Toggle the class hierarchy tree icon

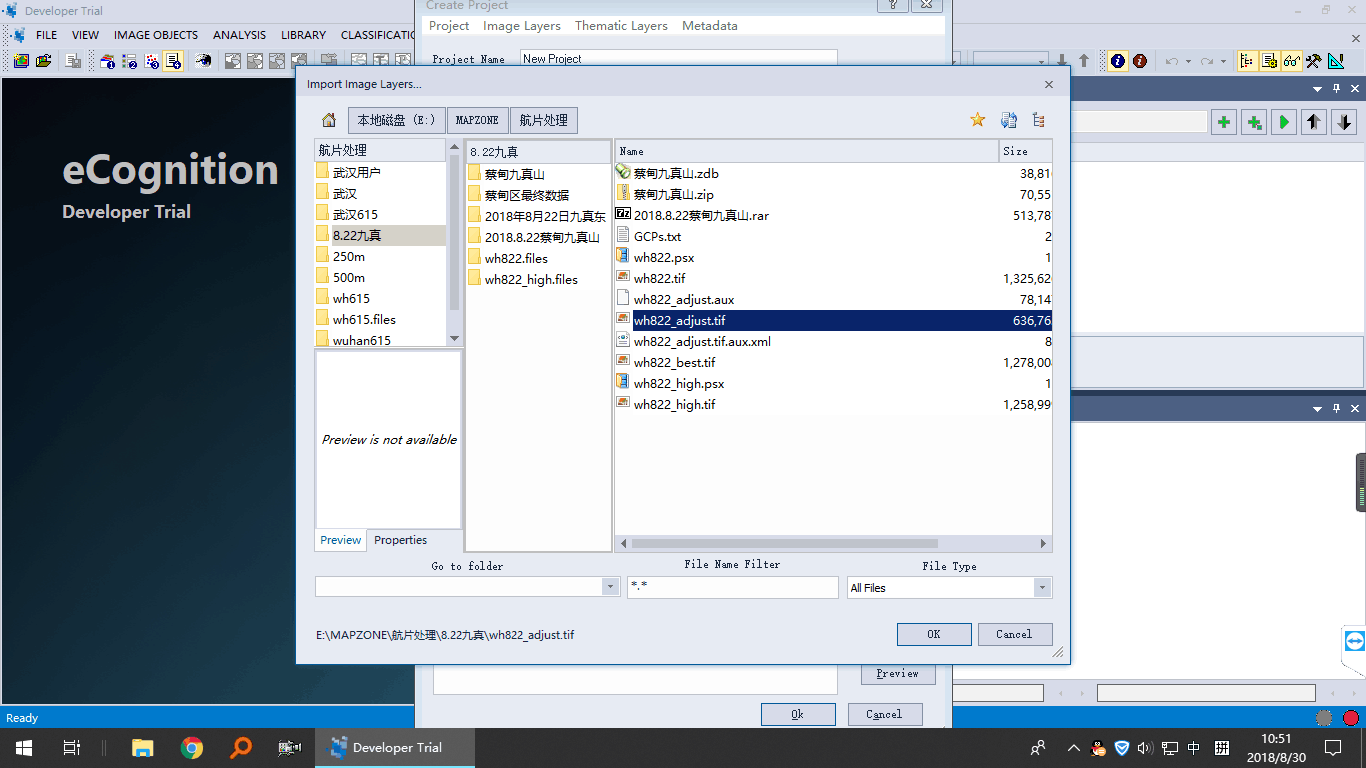tap(1247, 61)
